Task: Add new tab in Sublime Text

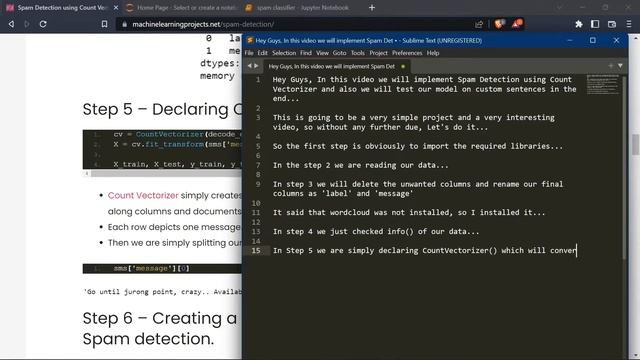Action: (611, 66)
